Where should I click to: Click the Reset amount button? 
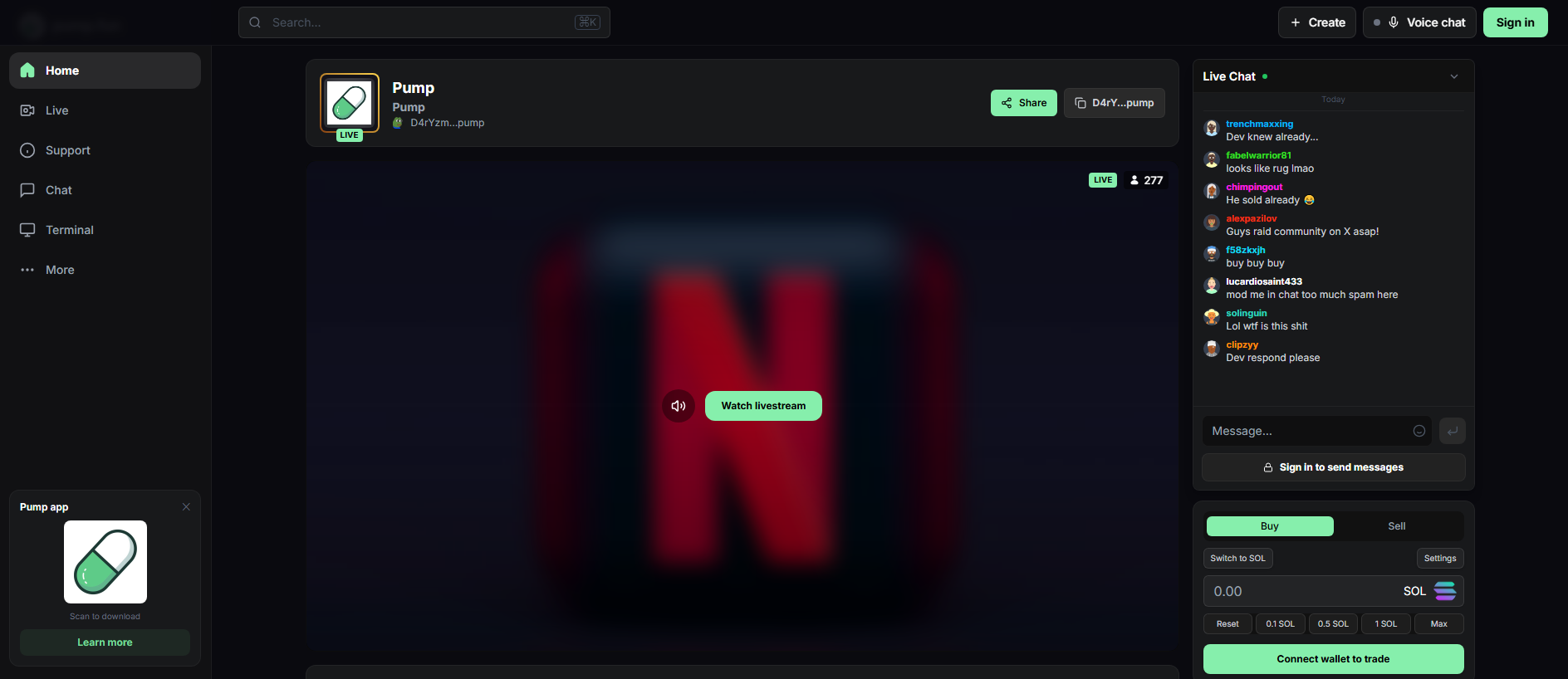[1227, 624]
